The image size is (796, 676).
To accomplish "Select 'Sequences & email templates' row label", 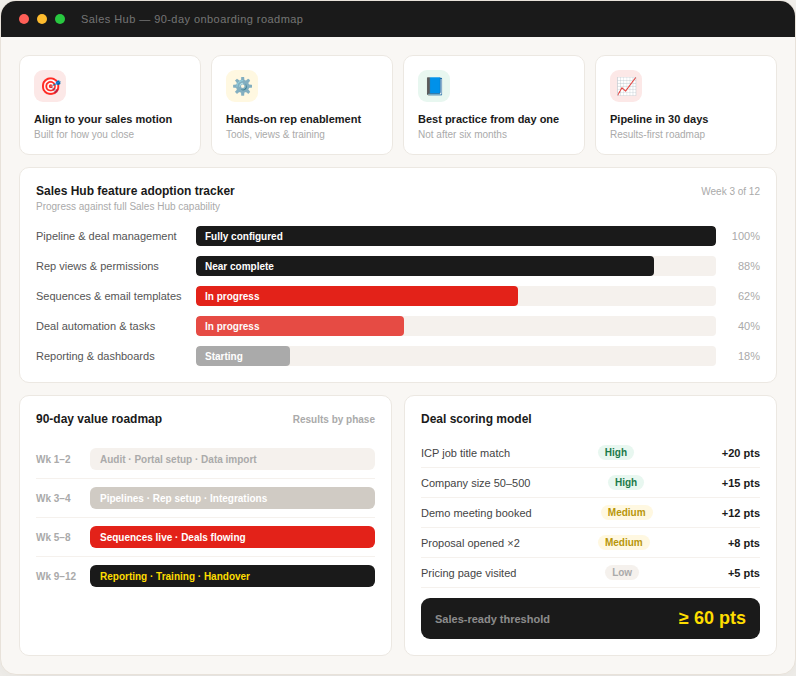I will click(109, 296).
